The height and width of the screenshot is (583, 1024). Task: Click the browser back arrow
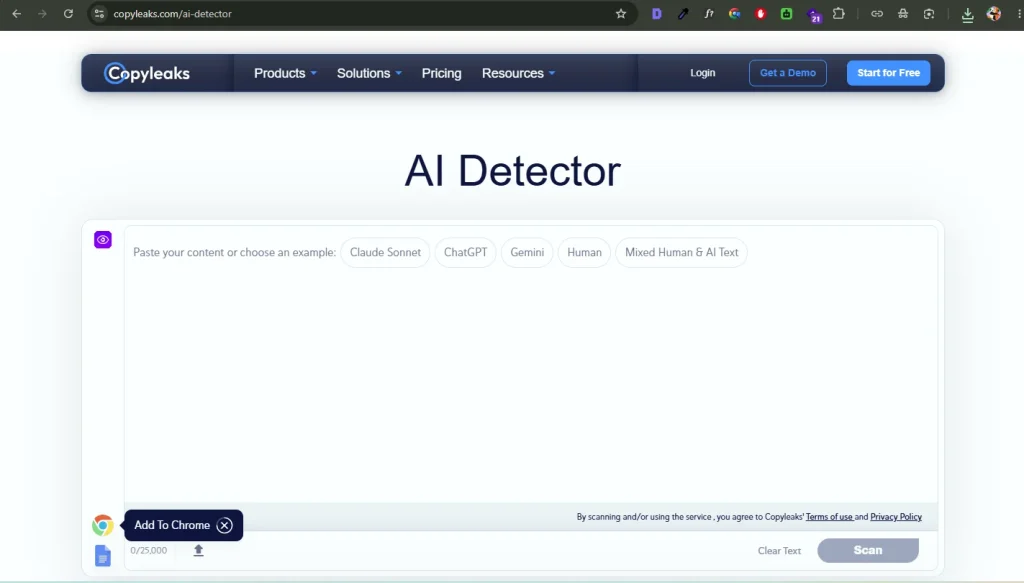[x=16, y=13]
